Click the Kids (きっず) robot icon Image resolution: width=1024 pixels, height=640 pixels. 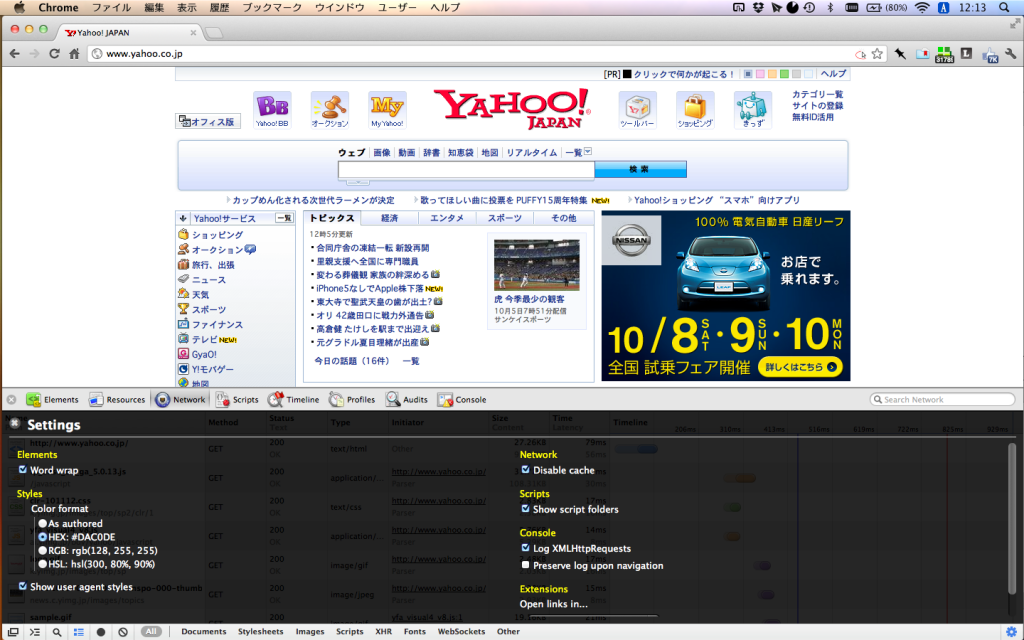tap(753, 110)
